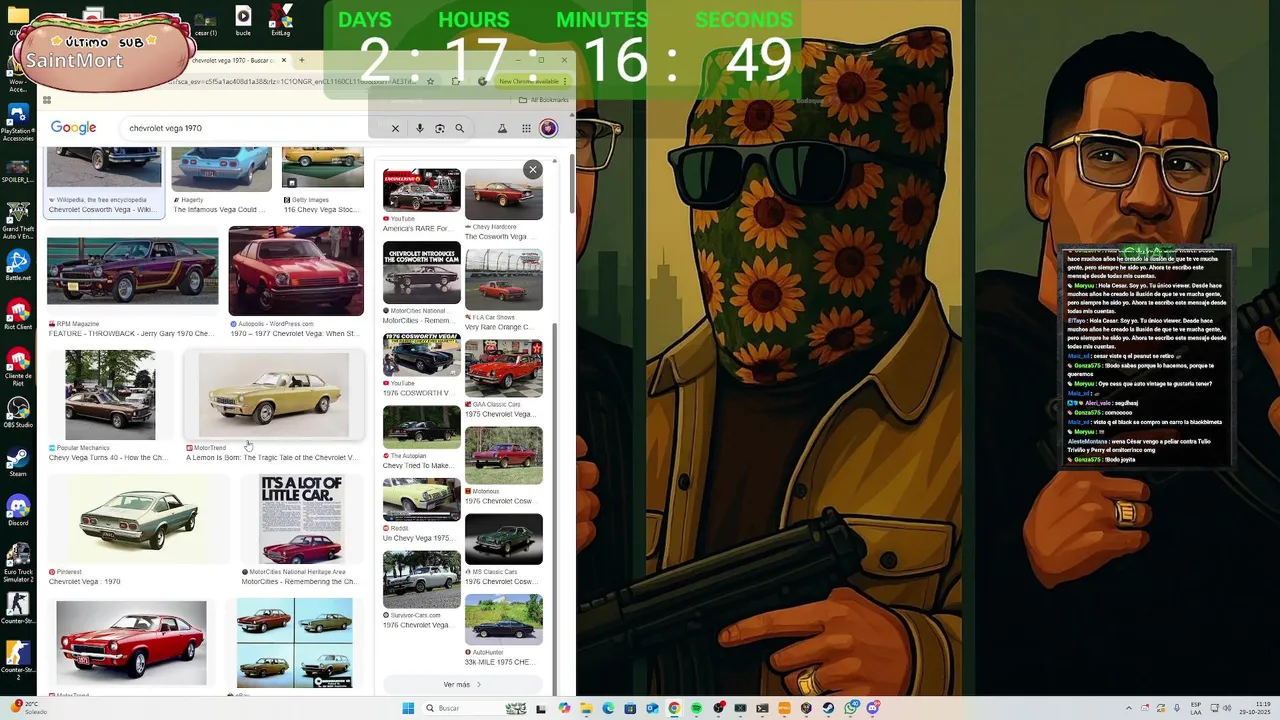Clear the Google search box with the X
This screenshot has height=720, width=1280.
tap(395, 128)
